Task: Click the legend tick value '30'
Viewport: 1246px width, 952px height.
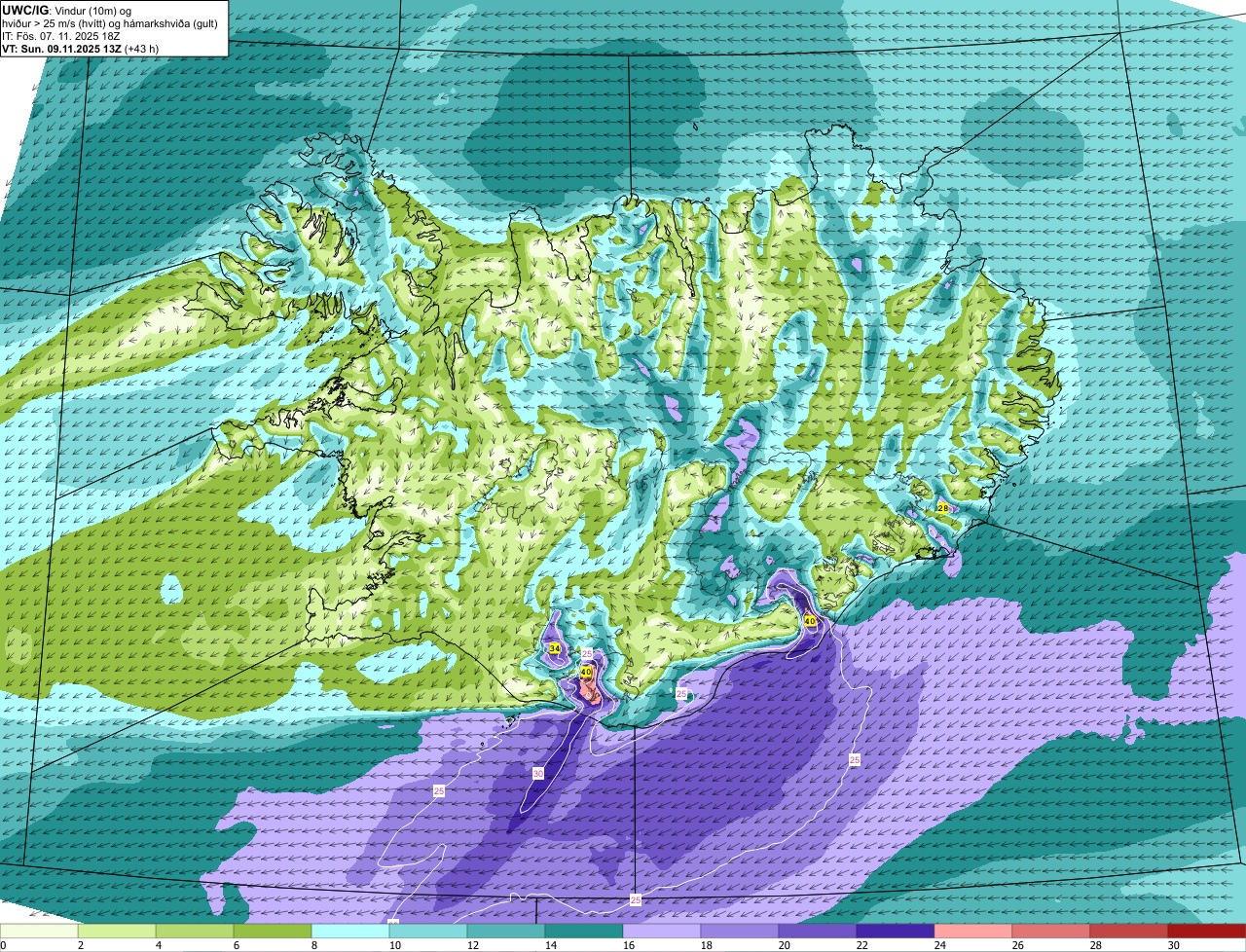Action: pyautogui.click(x=1173, y=945)
